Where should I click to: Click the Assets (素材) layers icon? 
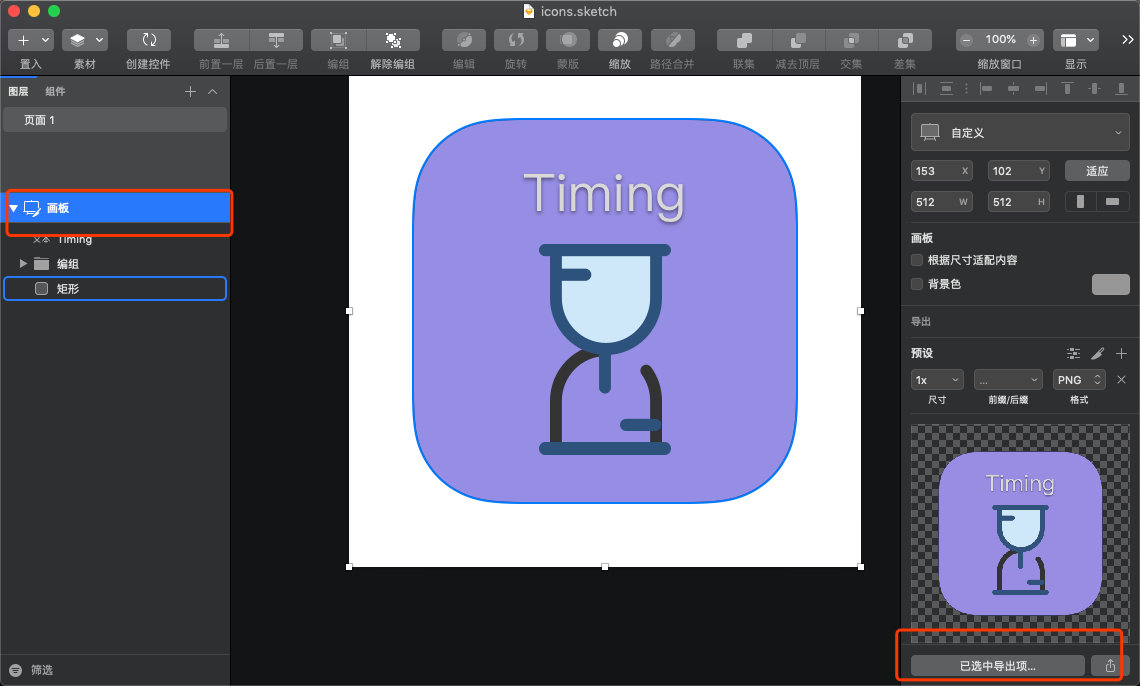[x=78, y=40]
